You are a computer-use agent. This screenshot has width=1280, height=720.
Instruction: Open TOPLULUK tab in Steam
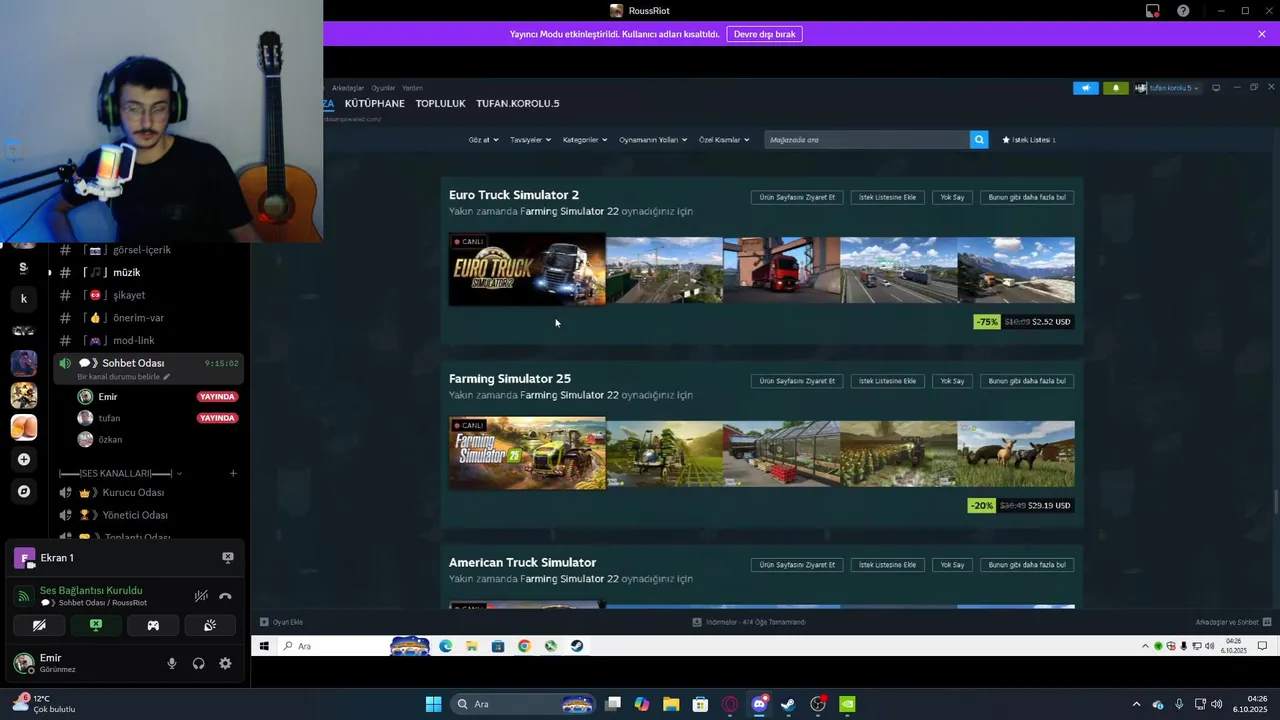pos(441,103)
